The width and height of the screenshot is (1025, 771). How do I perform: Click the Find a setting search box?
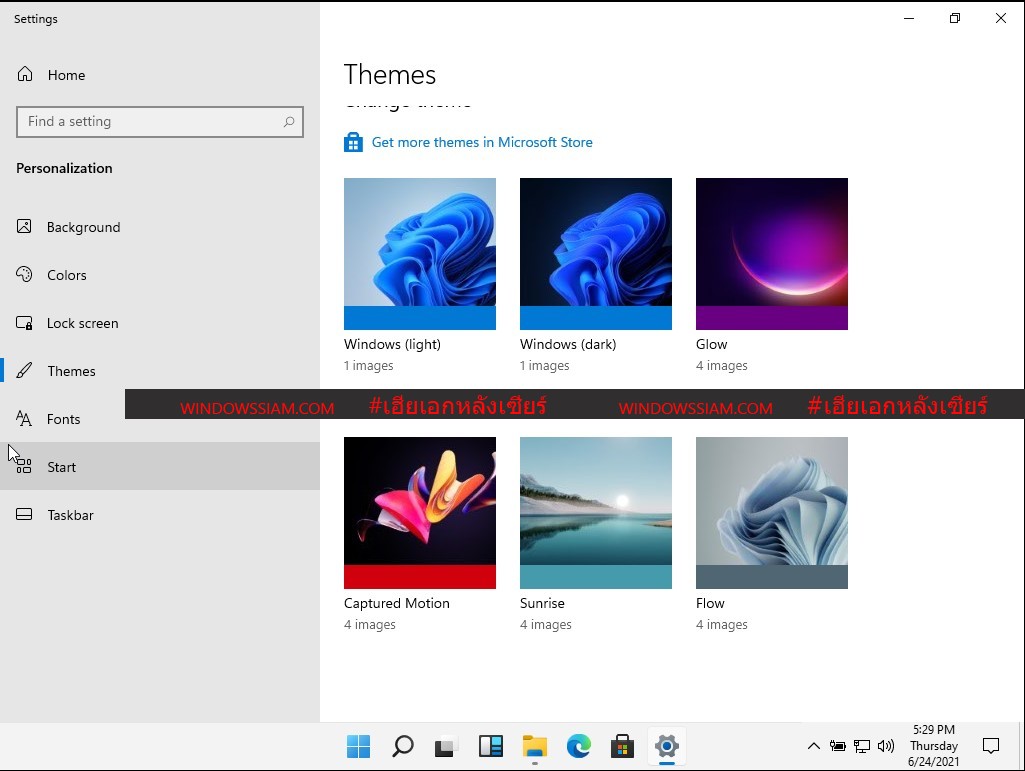point(160,122)
